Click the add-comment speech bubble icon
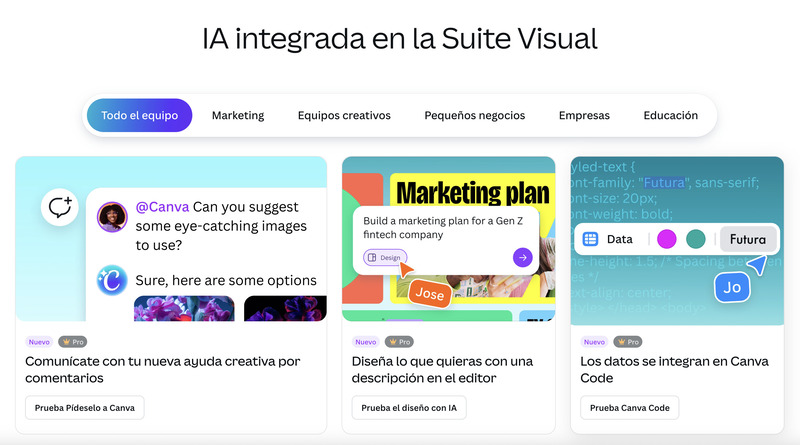Viewport: 800px width, 445px height. [x=60, y=208]
